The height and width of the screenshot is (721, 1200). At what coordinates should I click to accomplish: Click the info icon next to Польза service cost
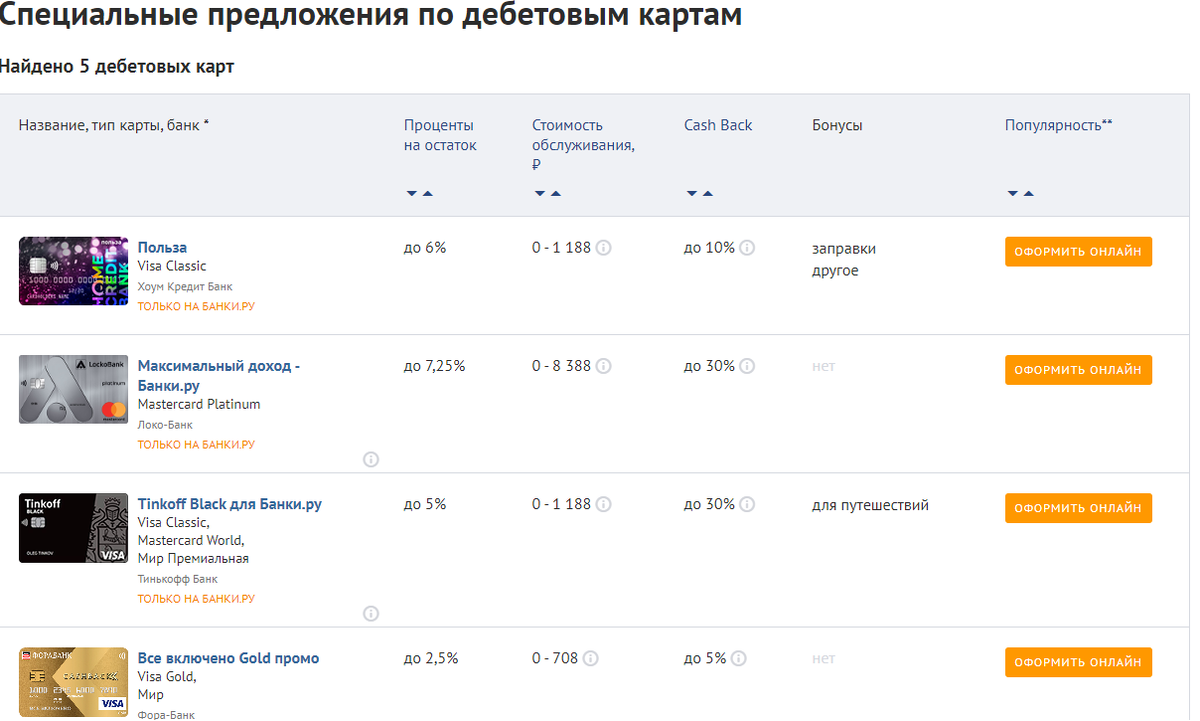(603, 247)
